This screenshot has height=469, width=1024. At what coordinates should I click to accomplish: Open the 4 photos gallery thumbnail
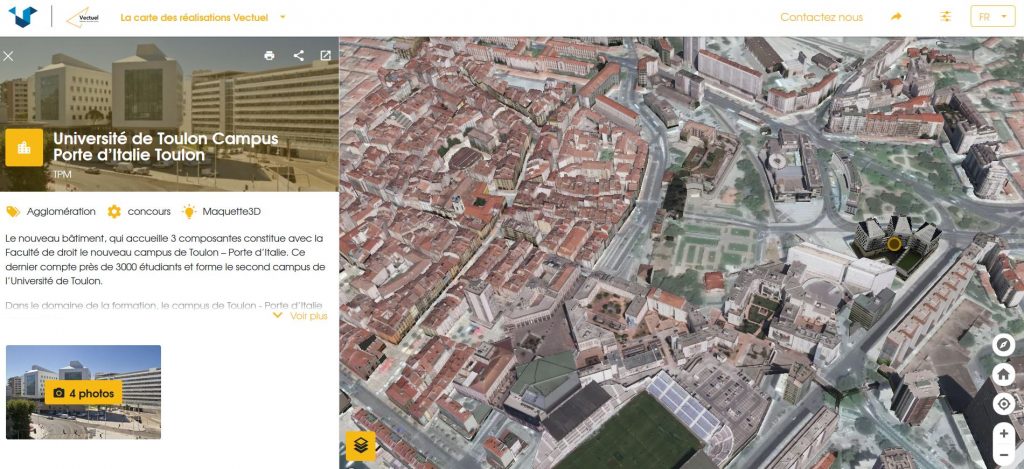coord(84,392)
